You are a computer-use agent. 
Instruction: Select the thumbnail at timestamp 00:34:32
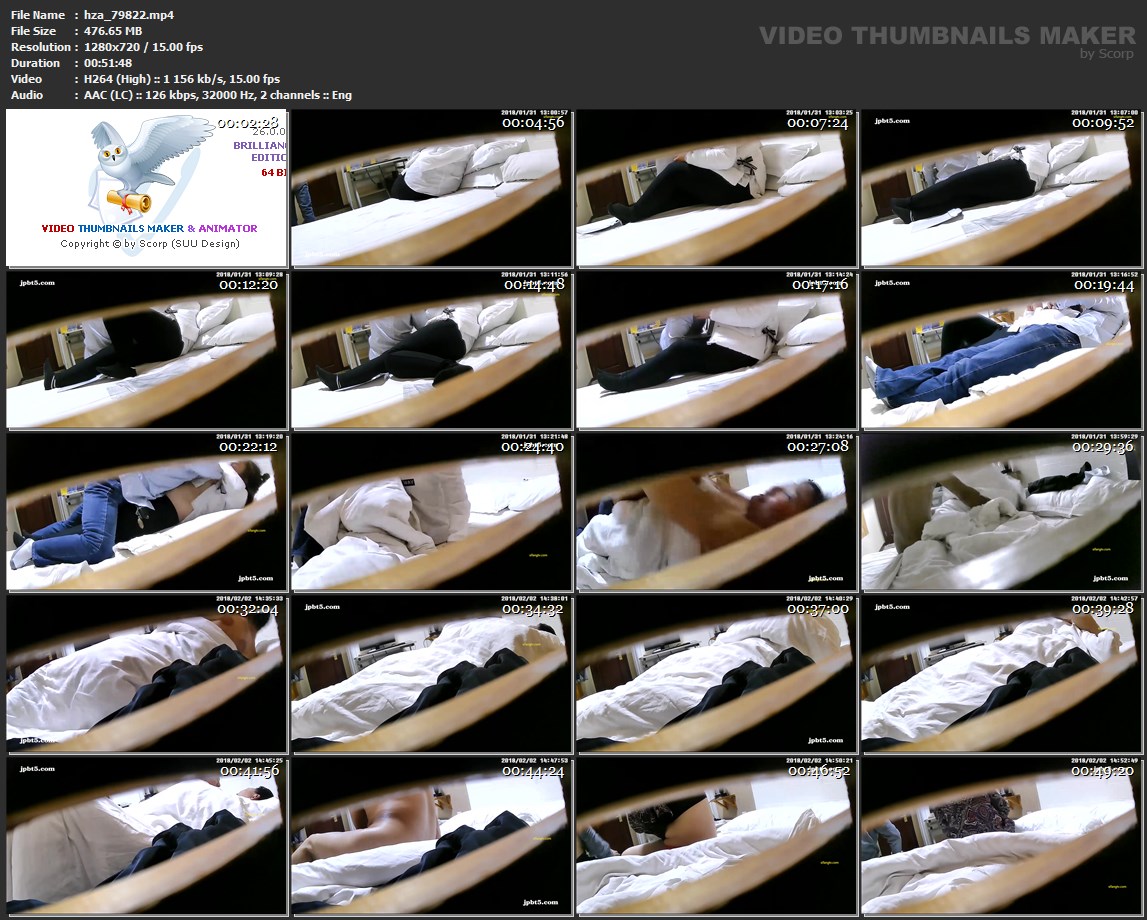click(431, 674)
